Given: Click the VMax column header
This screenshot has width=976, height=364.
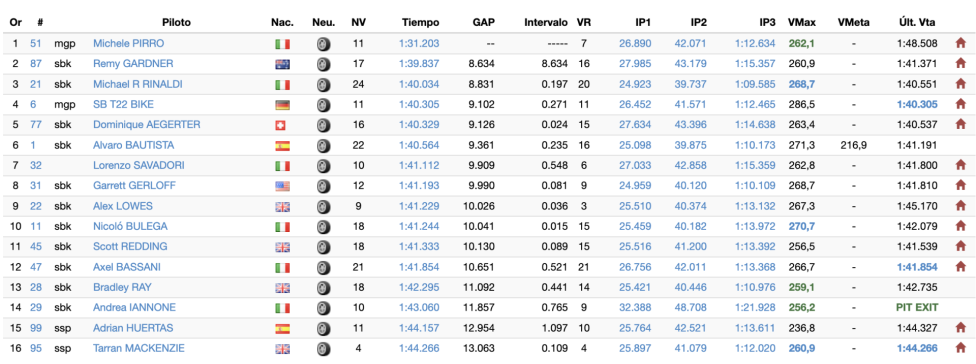Looking at the screenshot, I should pyautogui.click(x=802, y=22).
